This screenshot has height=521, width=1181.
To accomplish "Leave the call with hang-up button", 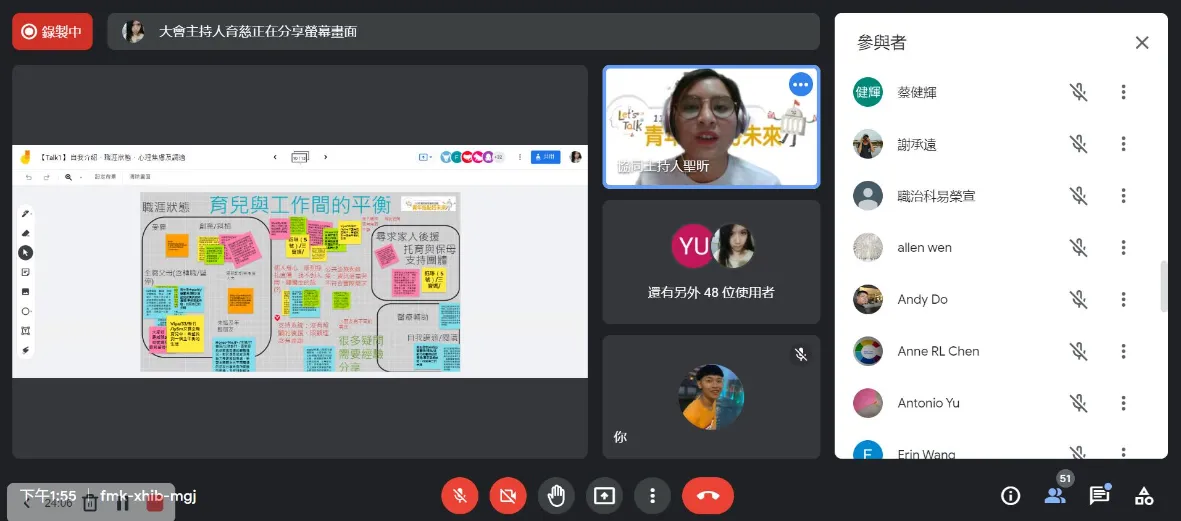I will pos(708,495).
